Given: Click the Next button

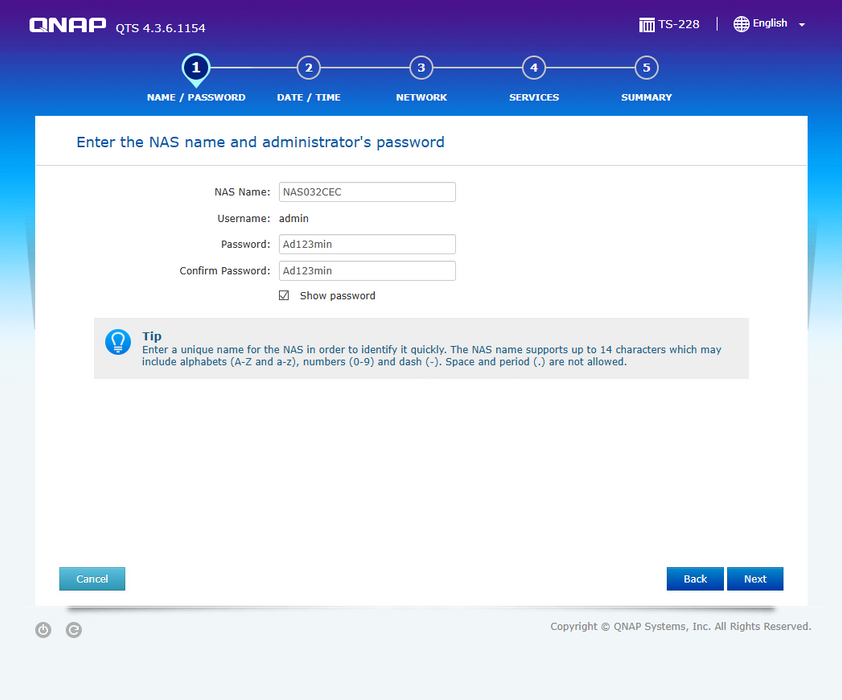Looking at the screenshot, I should (x=755, y=579).
